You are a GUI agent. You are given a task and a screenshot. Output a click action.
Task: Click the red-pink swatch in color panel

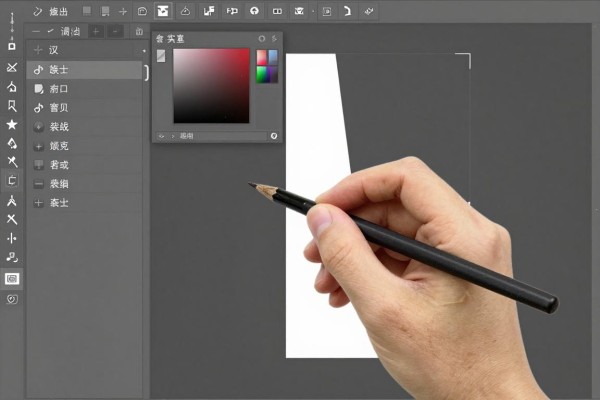click(x=262, y=57)
